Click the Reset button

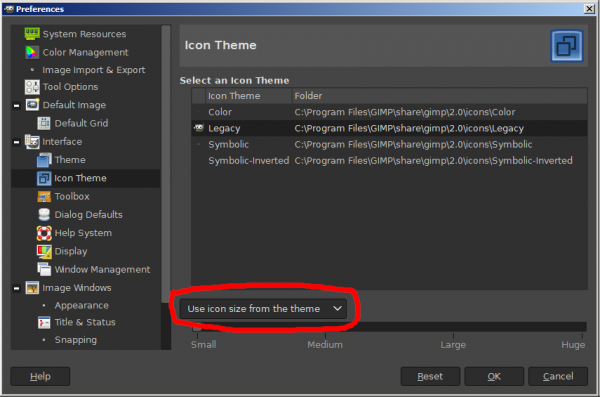pyautogui.click(x=430, y=376)
